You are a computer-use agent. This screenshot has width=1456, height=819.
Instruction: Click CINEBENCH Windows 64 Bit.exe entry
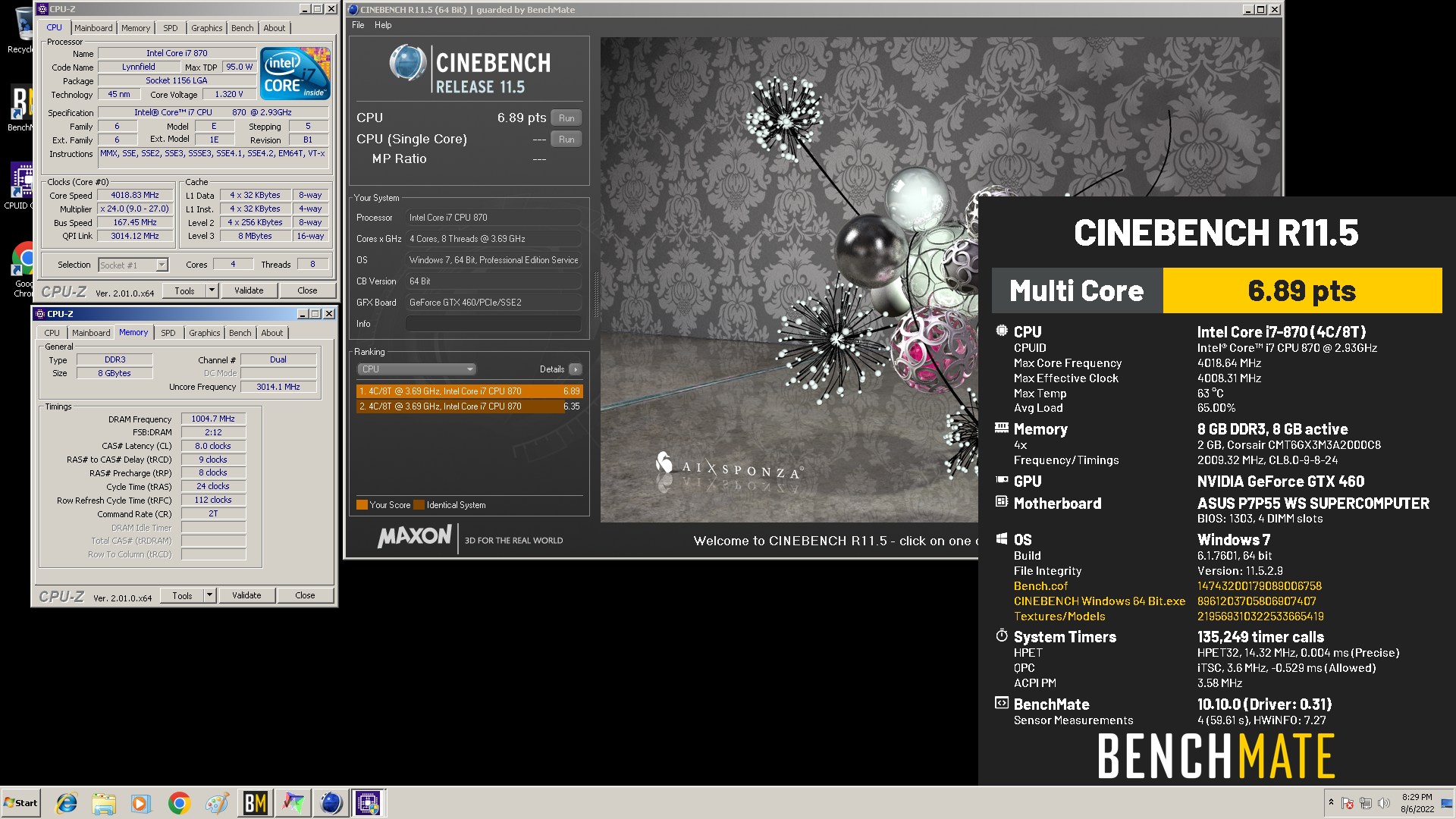pyautogui.click(x=1100, y=601)
